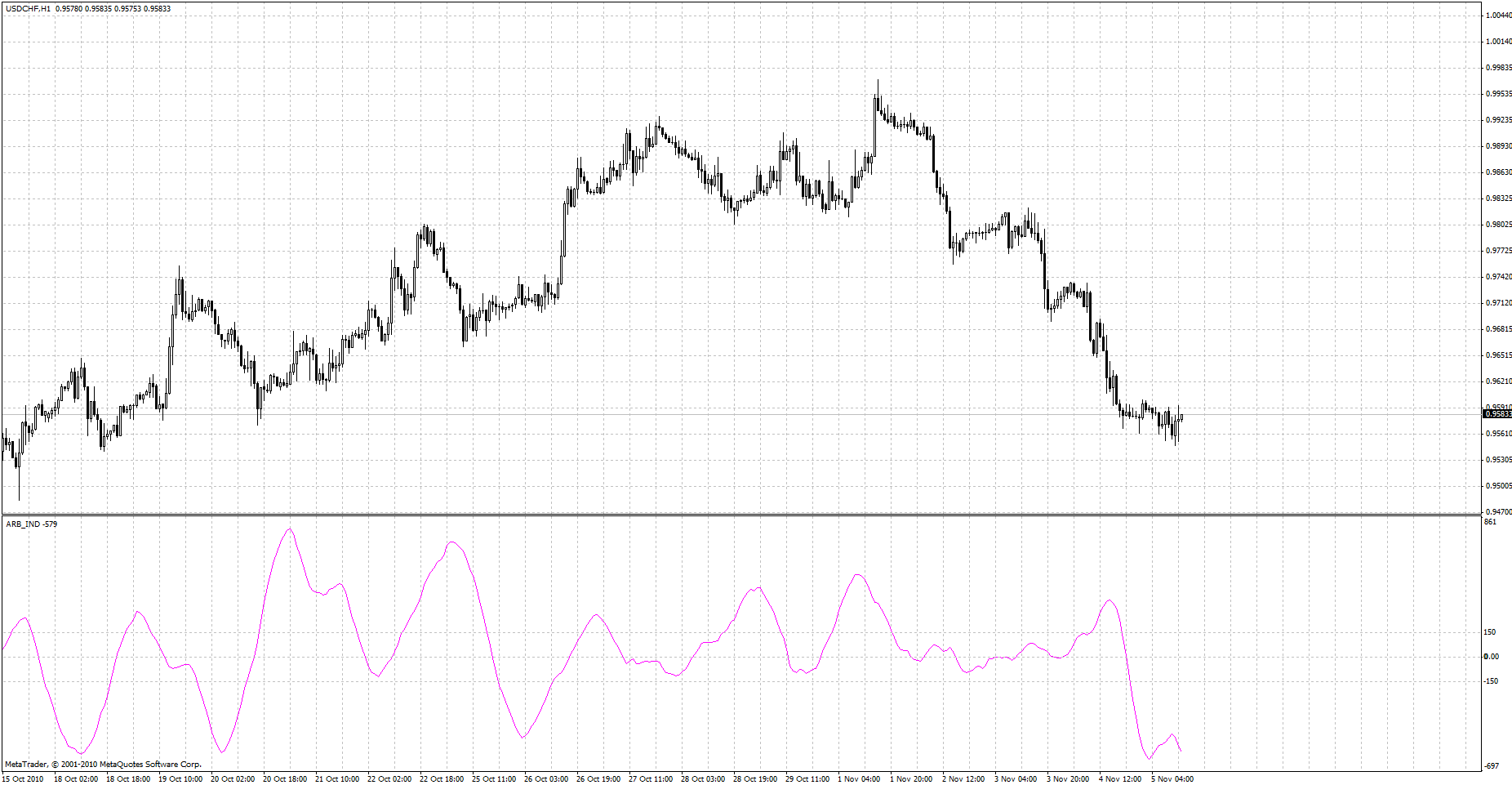Select the ARB_IND -579 indicator label

click(32, 524)
